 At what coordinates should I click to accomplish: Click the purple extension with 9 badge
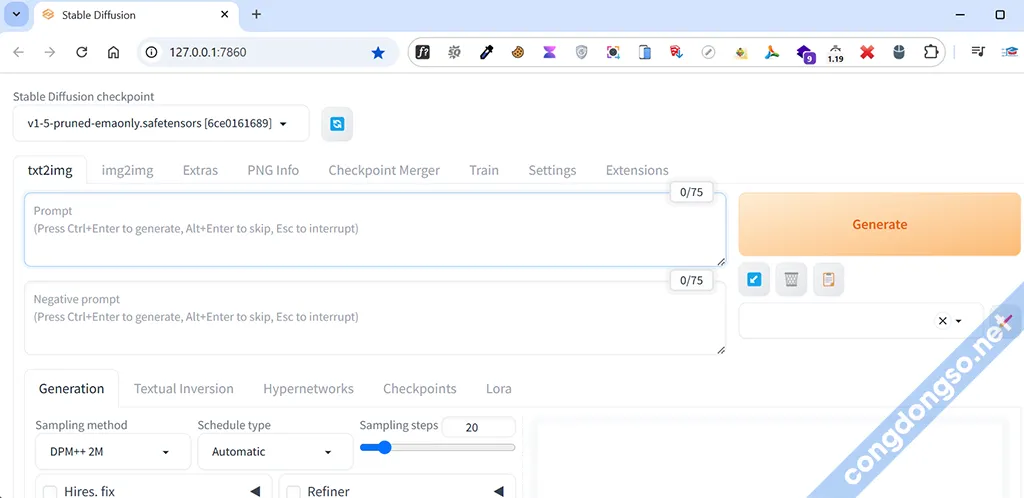coord(805,54)
